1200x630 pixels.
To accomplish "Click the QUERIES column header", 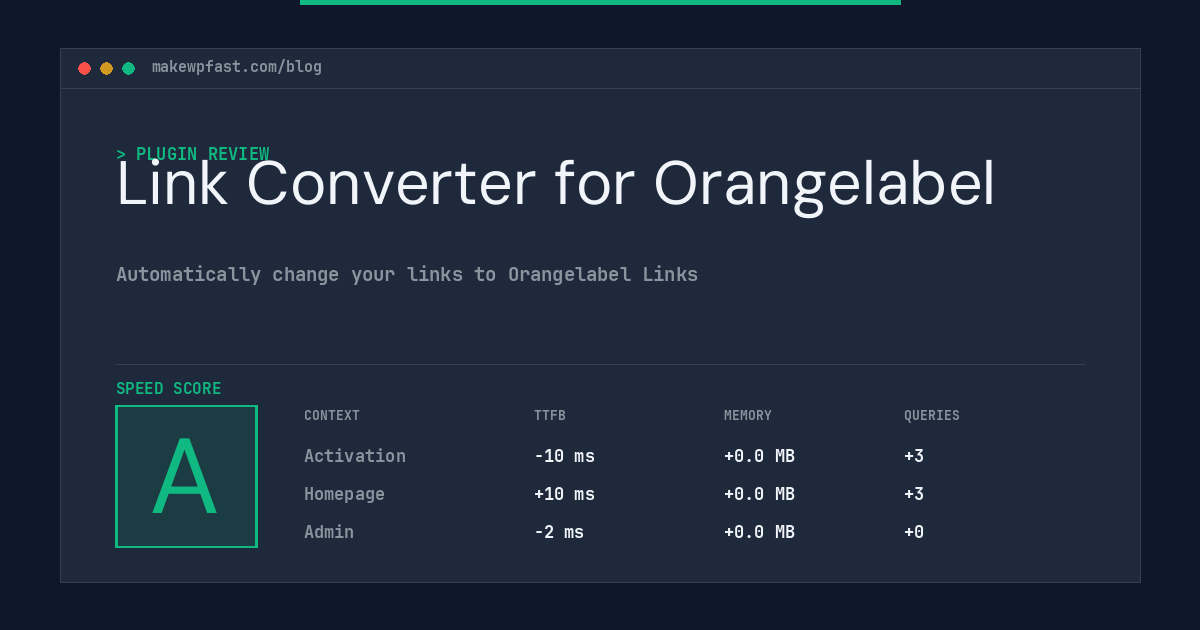I will pyautogui.click(x=932, y=416).
